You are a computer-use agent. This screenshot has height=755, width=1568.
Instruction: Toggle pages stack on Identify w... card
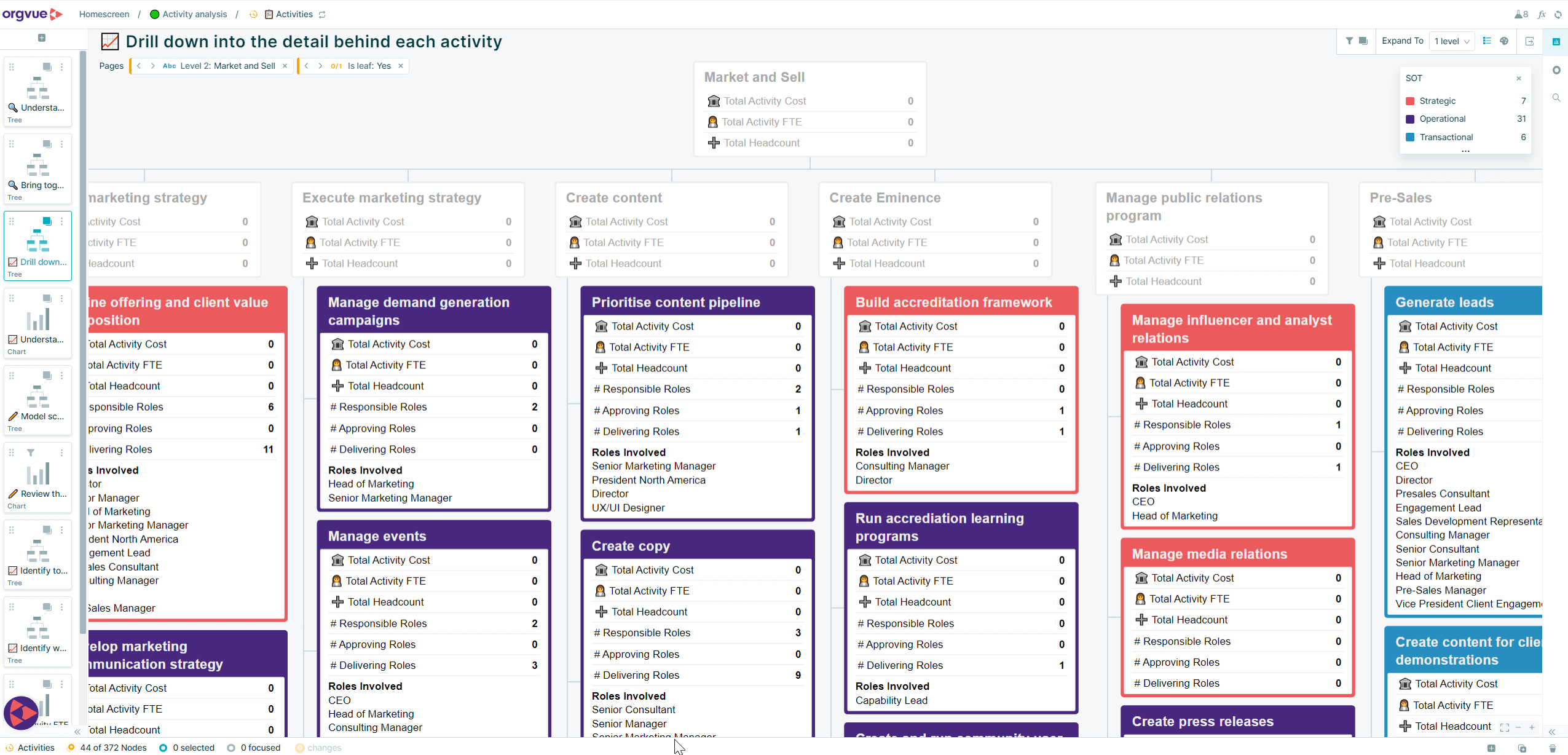click(x=47, y=607)
